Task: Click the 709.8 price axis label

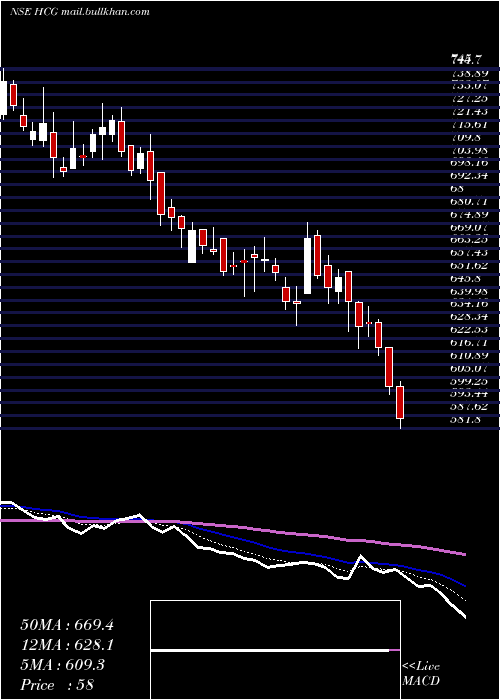Action: (467, 137)
